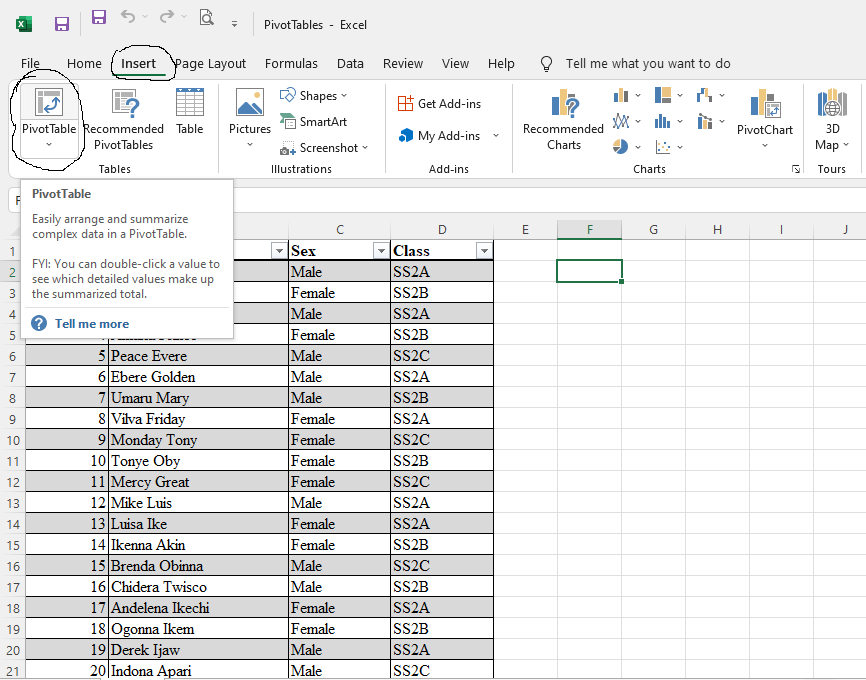Select the cell containing Mercy Great
Image resolution: width=866 pixels, height=680 pixels.
(198, 482)
